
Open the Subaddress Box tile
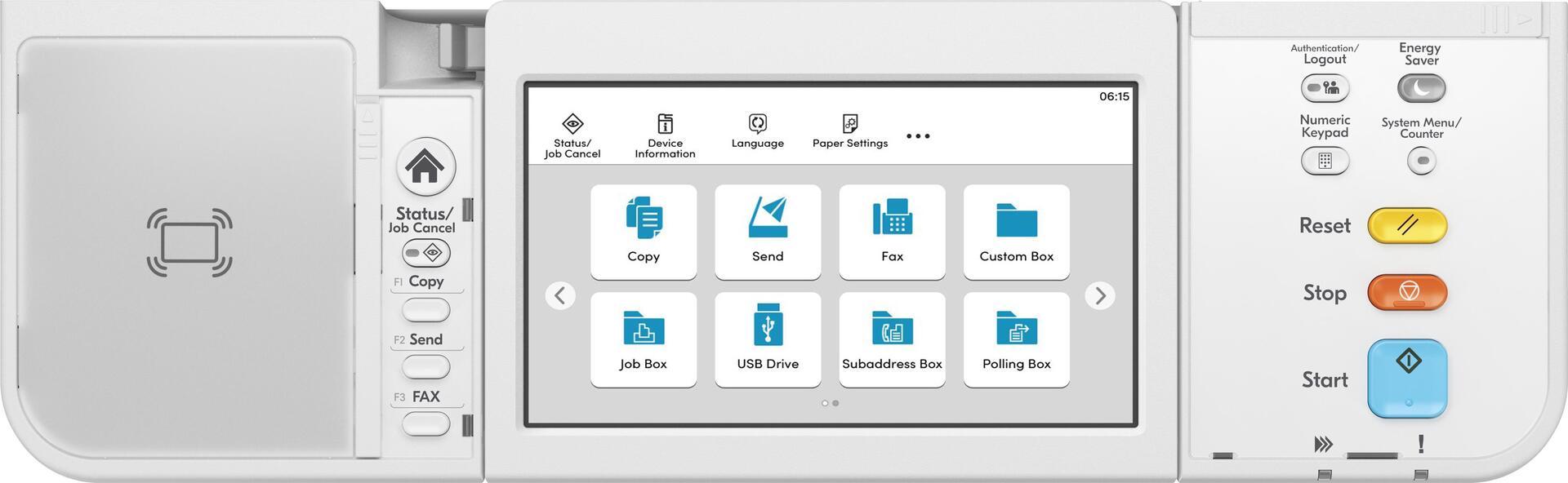tap(892, 339)
